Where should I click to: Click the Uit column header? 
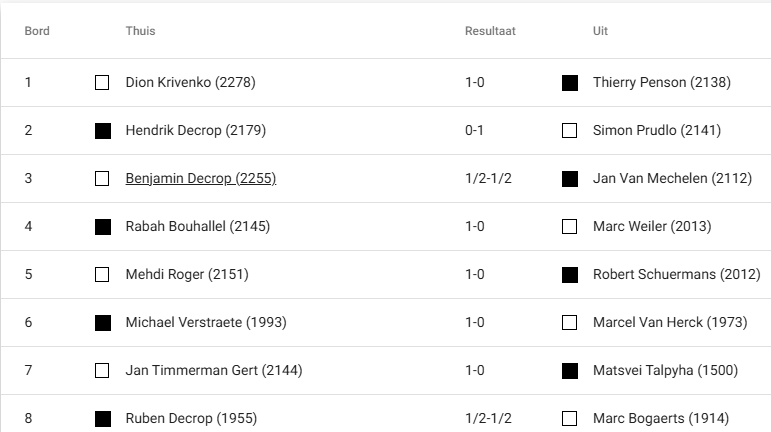coord(600,31)
